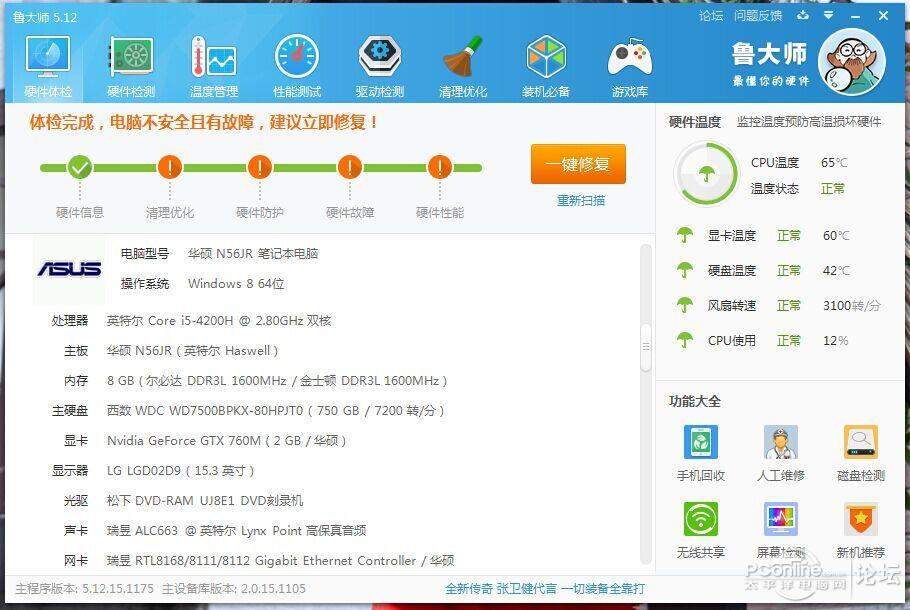Open the 人工维修 manual repair tool
Viewport: 910px width, 610px height.
(781, 453)
